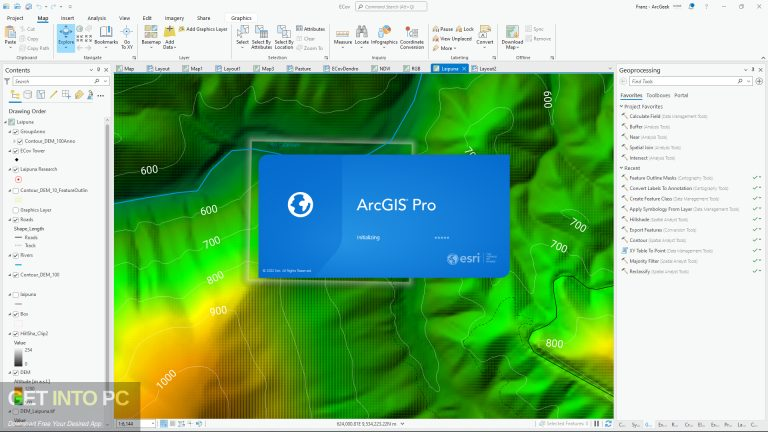
Task: Switch Contents to List By Labeling
Action: click(79, 95)
